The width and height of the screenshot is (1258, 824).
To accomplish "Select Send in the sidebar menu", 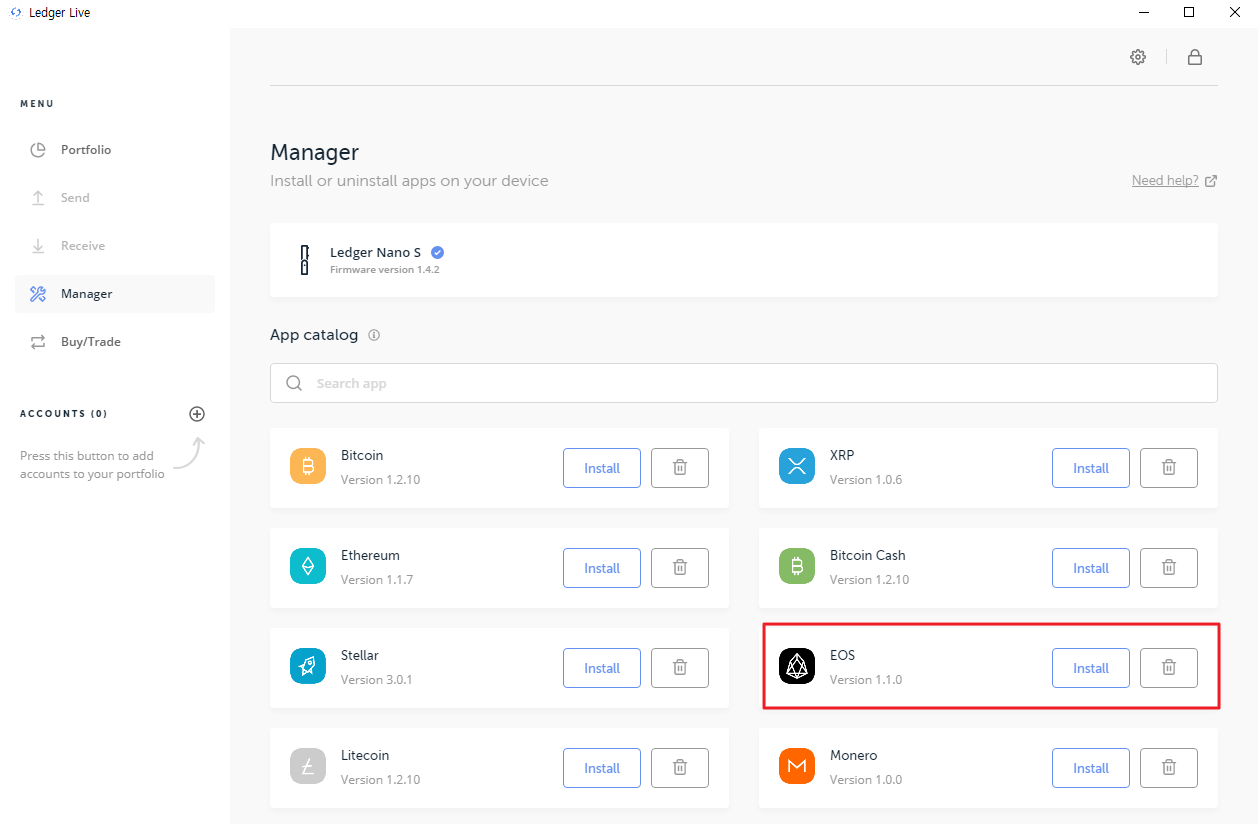I will pos(115,198).
